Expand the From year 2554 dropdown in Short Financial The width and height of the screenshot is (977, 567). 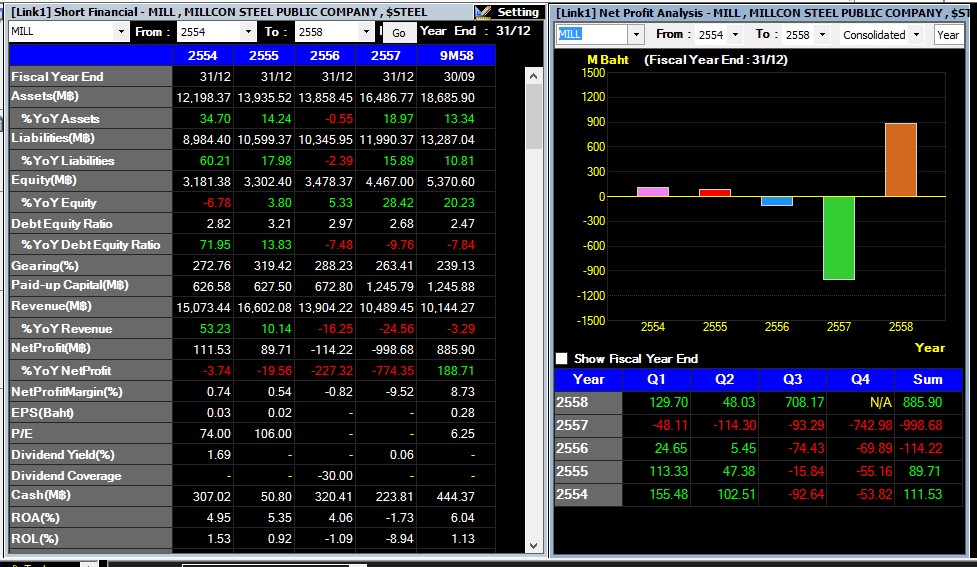(248, 32)
